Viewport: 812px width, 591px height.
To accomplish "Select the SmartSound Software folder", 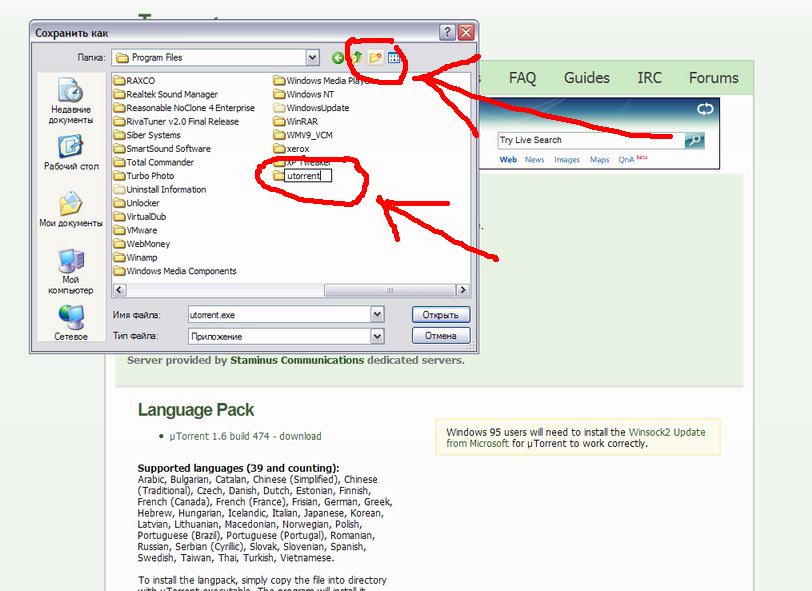I will coord(162,149).
